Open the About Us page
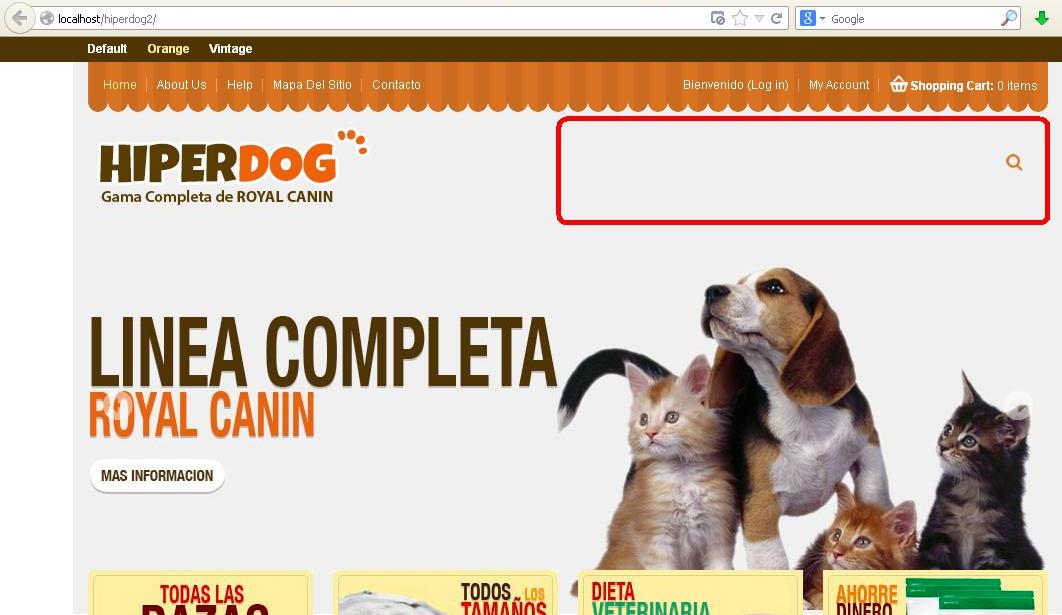The image size is (1062, 615). (181, 85)
